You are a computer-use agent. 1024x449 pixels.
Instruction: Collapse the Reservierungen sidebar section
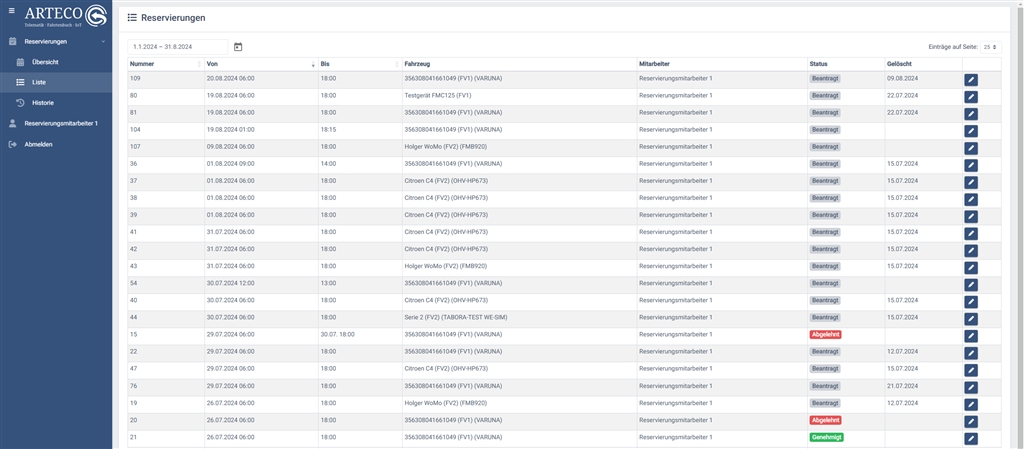point(56,41)
